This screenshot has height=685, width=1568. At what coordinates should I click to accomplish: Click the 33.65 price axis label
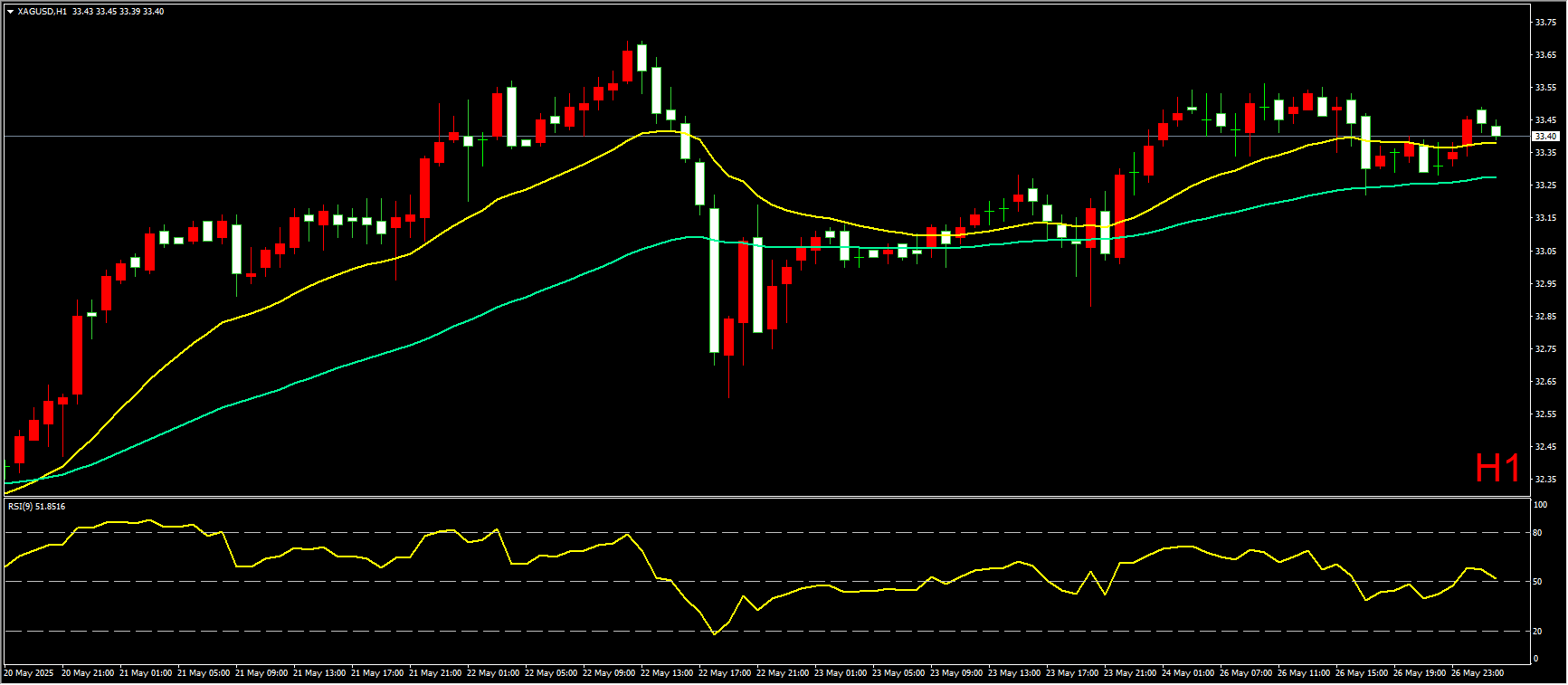pos(1545,55)
